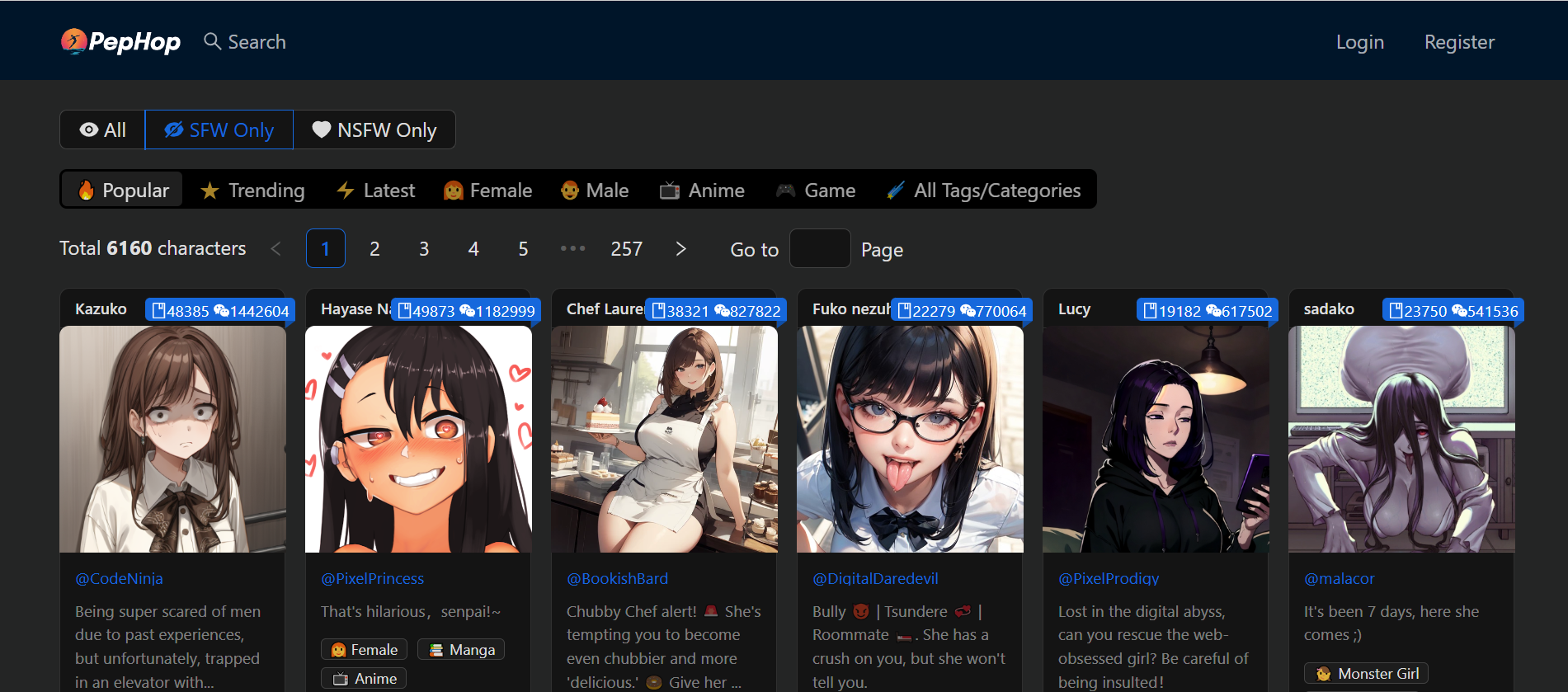
Task: Open the Lucy character image
Action: pos(1156,439)
